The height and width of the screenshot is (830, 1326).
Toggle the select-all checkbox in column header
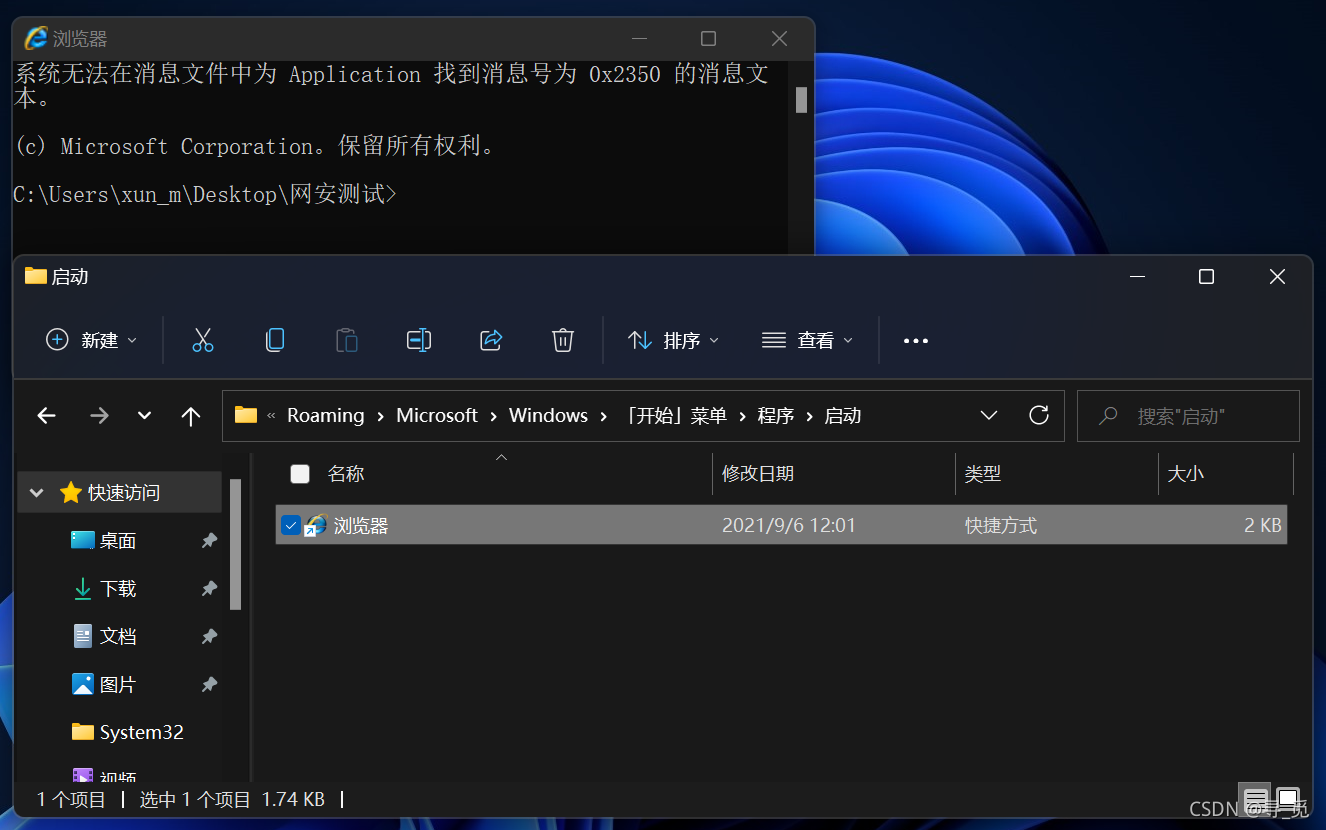pyautogui.click(x=300, y=474)
